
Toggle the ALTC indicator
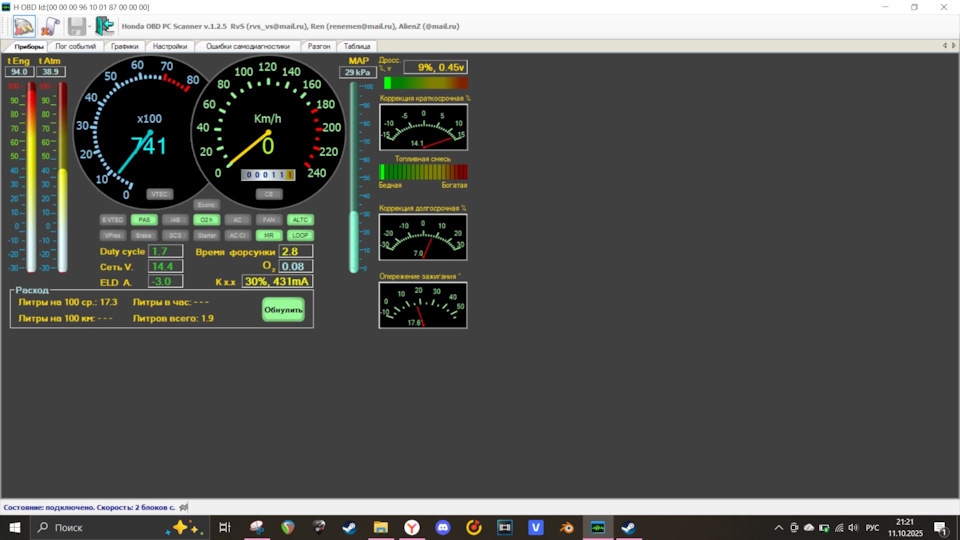300,220
